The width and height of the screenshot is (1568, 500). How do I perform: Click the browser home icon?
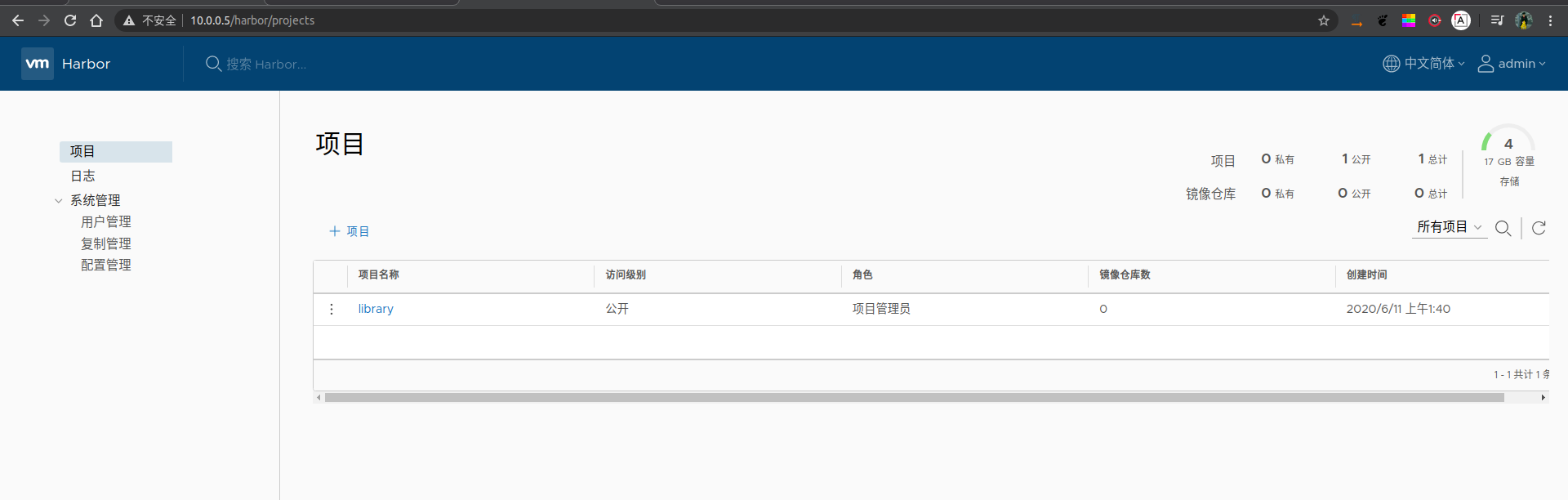[96, 20]
